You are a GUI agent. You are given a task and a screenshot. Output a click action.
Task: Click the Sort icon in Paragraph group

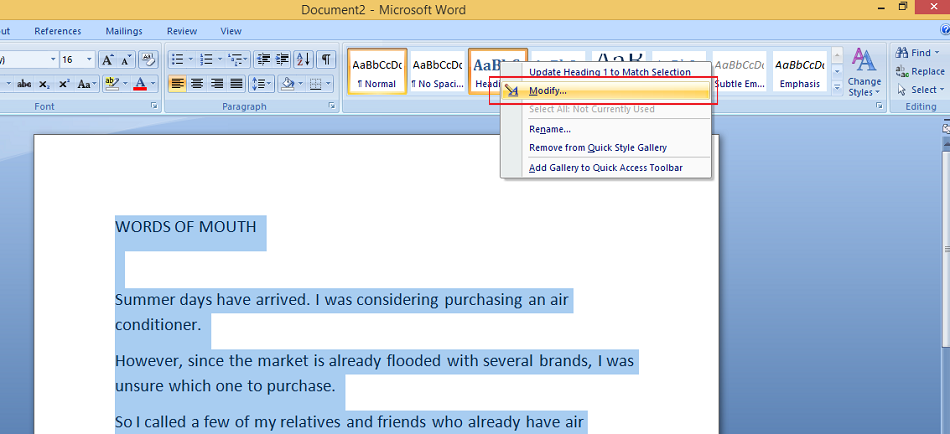click(304, 60)
